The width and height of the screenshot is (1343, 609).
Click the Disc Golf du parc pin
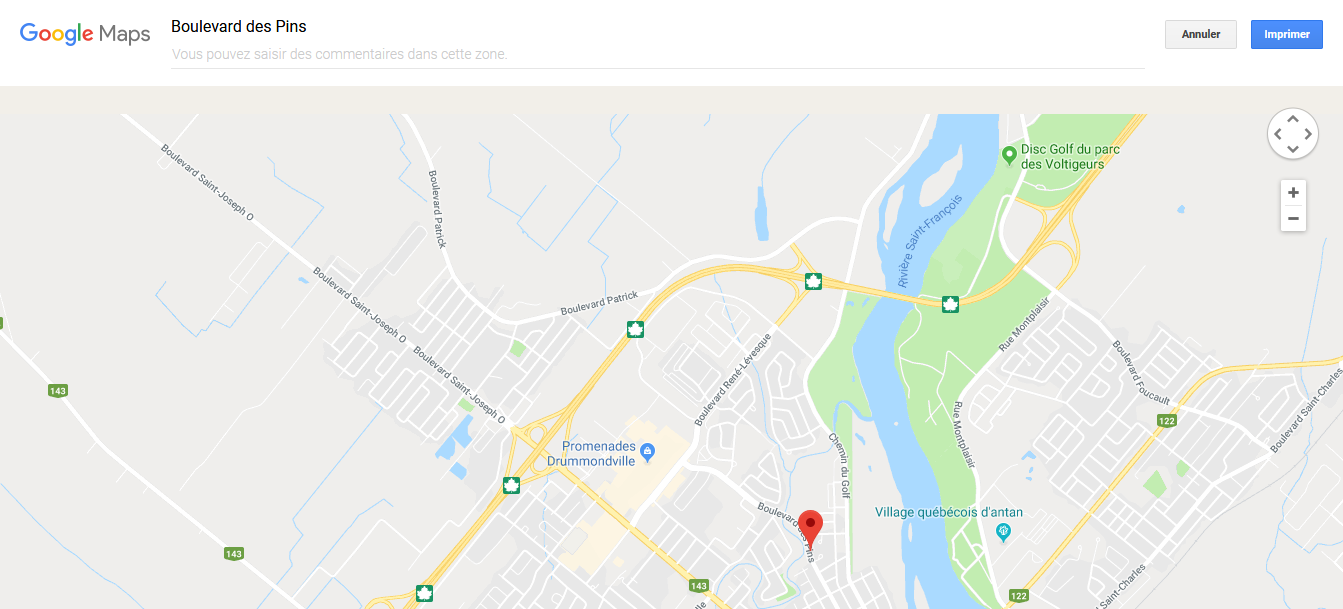tap(1009, 154)
